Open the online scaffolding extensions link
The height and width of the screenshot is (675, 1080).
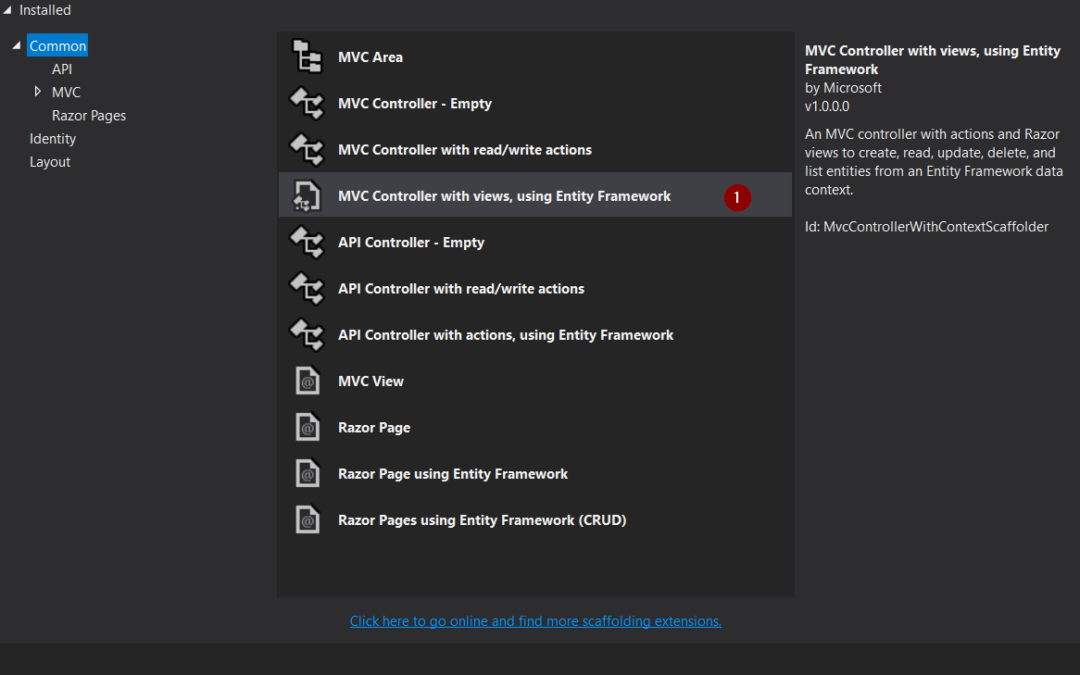tap(535, 621)
